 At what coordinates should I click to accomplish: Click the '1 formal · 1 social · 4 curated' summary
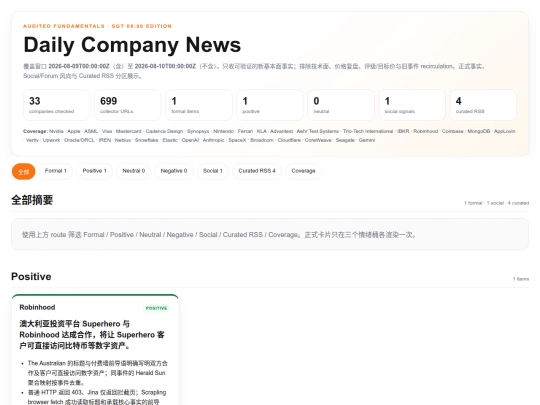(x=497, y=203)
